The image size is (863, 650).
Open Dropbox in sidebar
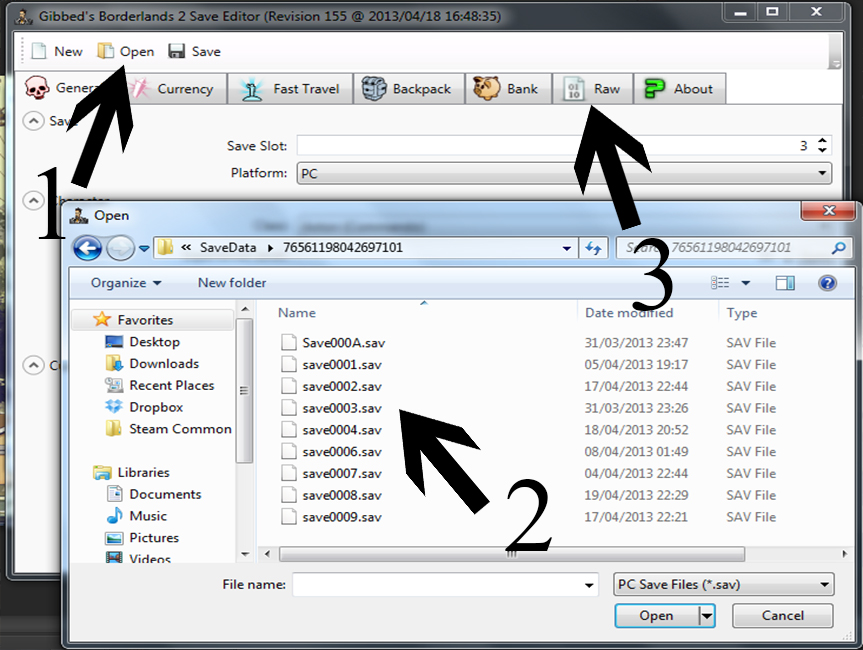(x=156, y=407)
